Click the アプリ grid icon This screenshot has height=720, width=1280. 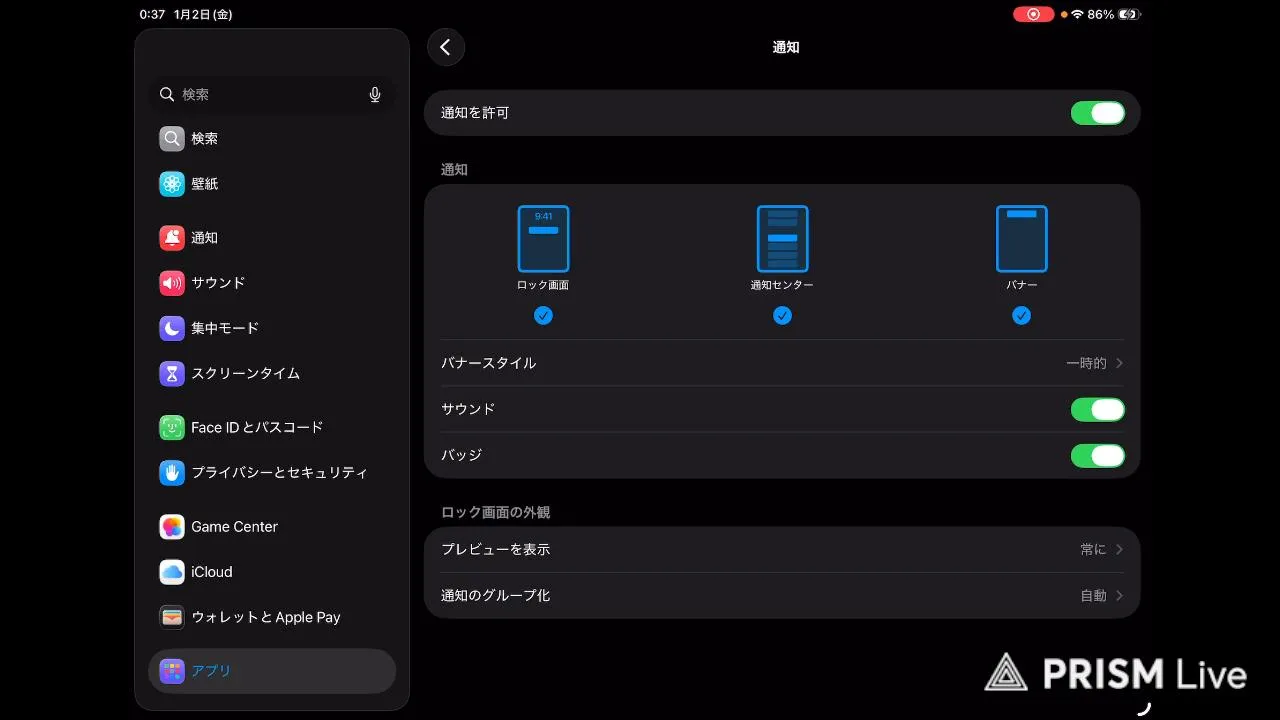pos(172,671)
